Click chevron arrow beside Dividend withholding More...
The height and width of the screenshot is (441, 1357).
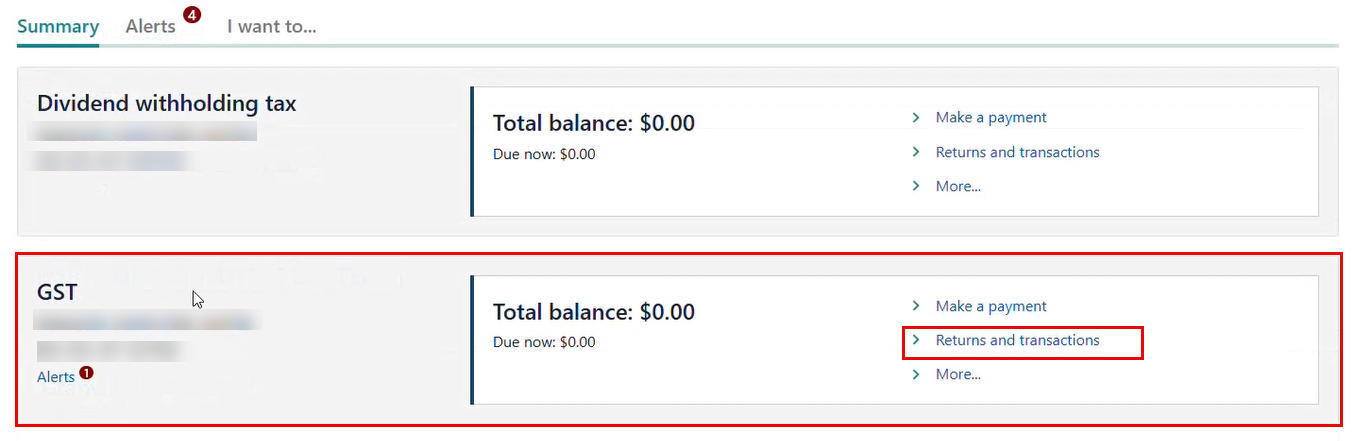coord(916,186)
